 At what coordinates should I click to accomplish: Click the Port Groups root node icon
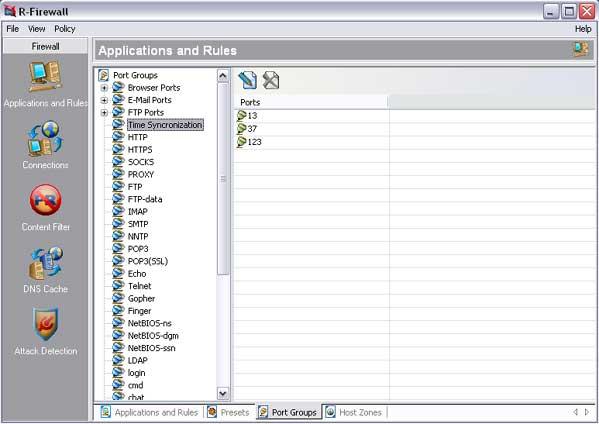[103, 75]
